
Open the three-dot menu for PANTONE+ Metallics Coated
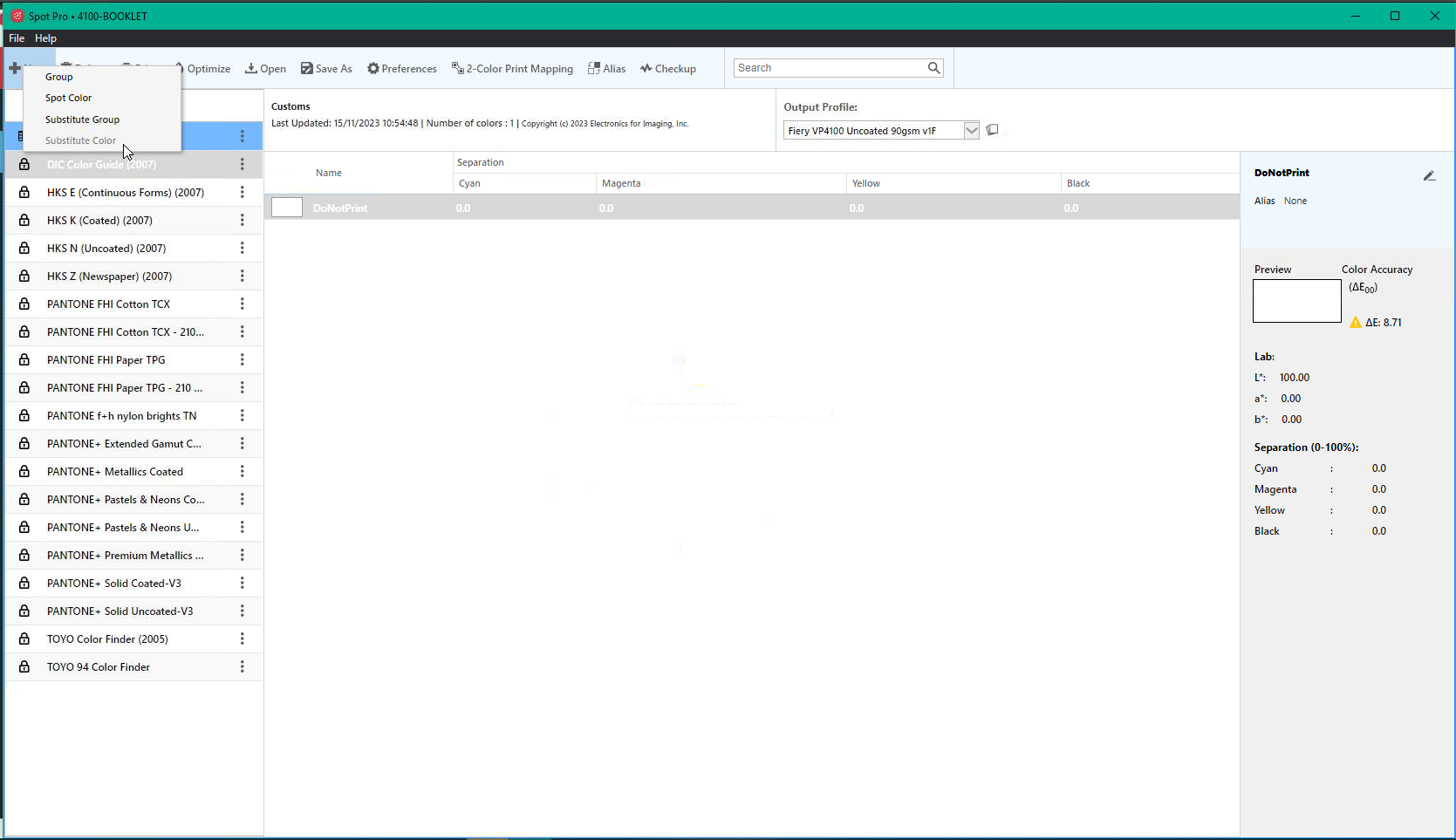(243, 471)
